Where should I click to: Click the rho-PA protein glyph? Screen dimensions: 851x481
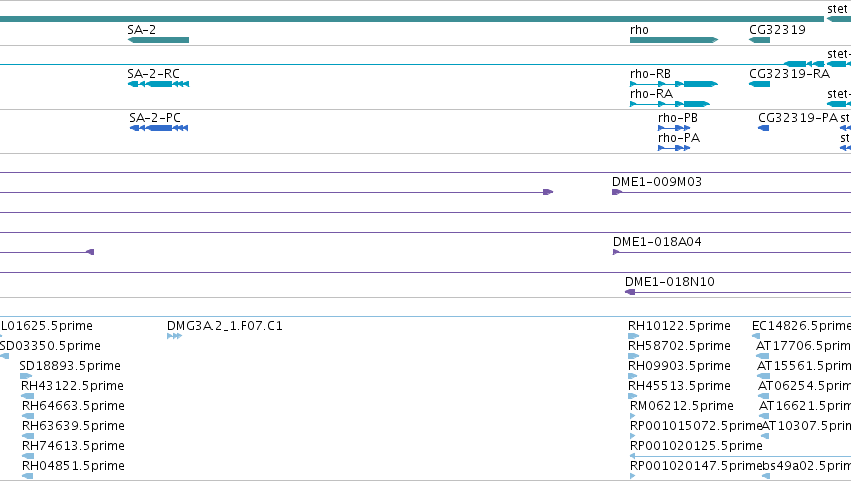tap(674, 148)
